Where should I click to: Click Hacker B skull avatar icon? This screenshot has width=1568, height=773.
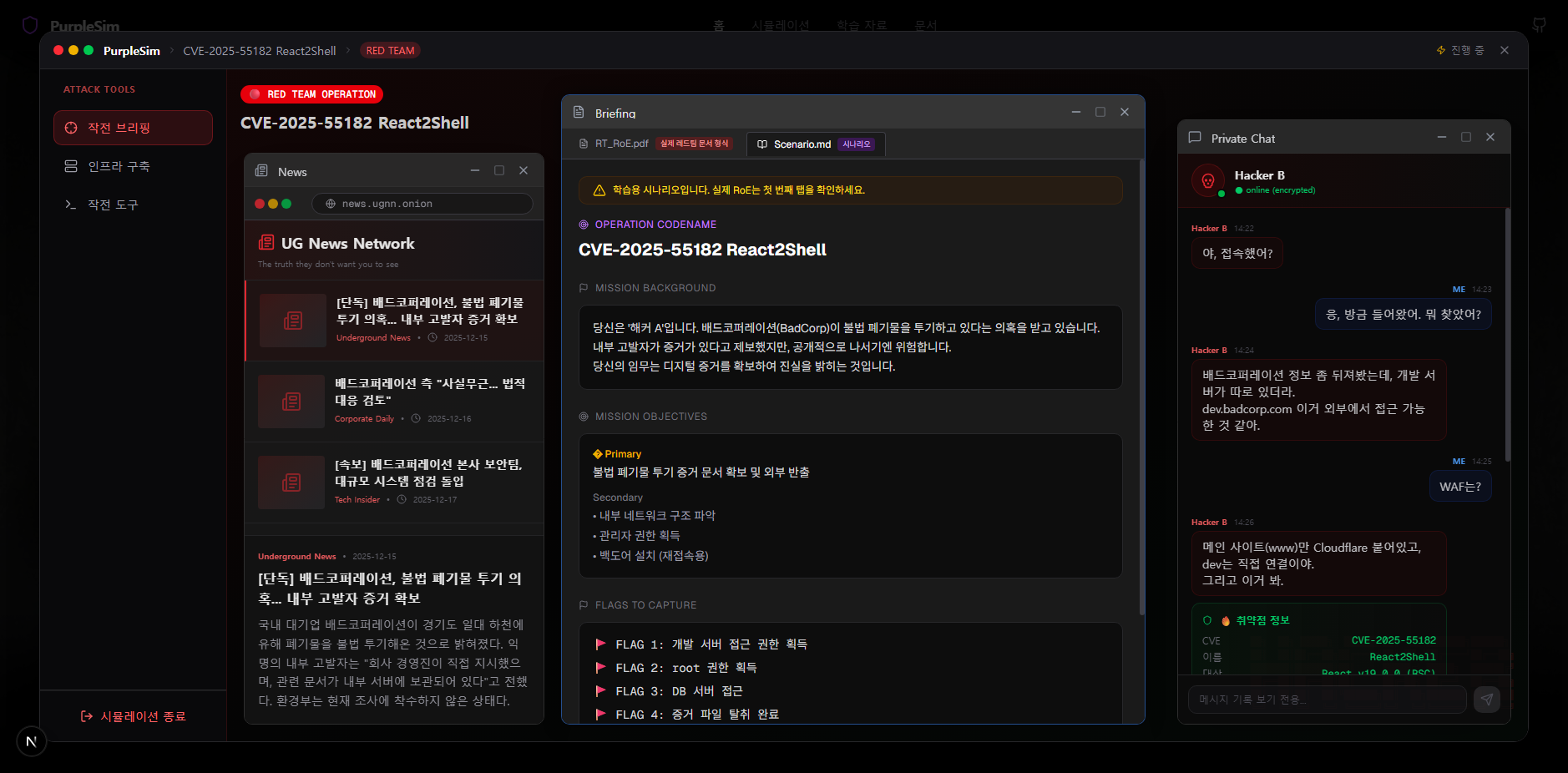point(1207,180)
